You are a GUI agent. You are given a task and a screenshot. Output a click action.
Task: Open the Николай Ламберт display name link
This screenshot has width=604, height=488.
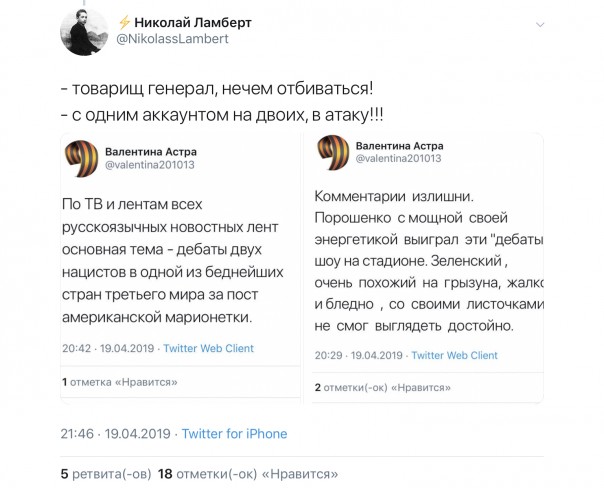point(192,22)
